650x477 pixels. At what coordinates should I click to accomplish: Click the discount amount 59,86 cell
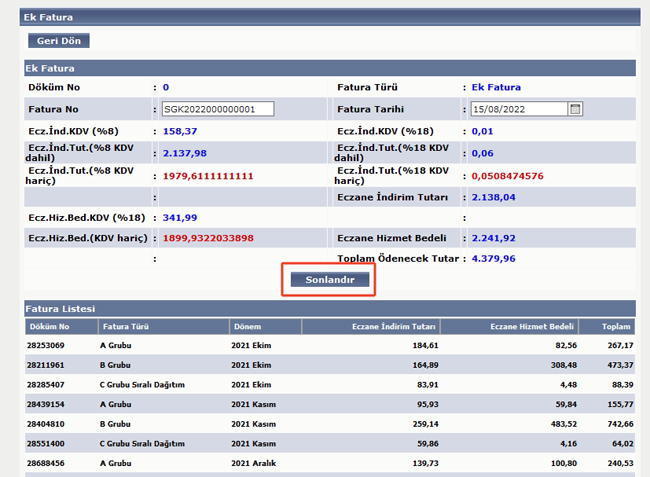point(427,443)
